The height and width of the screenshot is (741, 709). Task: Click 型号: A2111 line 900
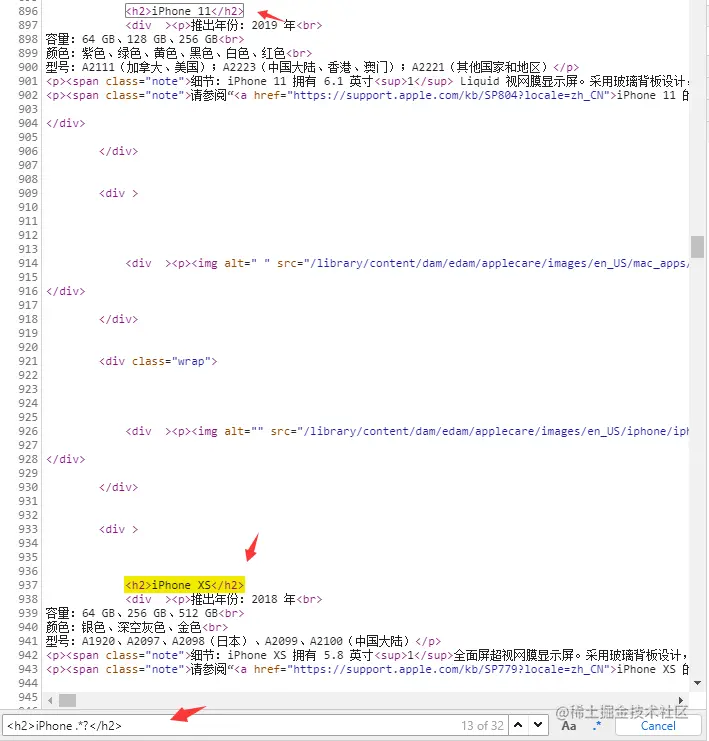(x=297, y=67)
